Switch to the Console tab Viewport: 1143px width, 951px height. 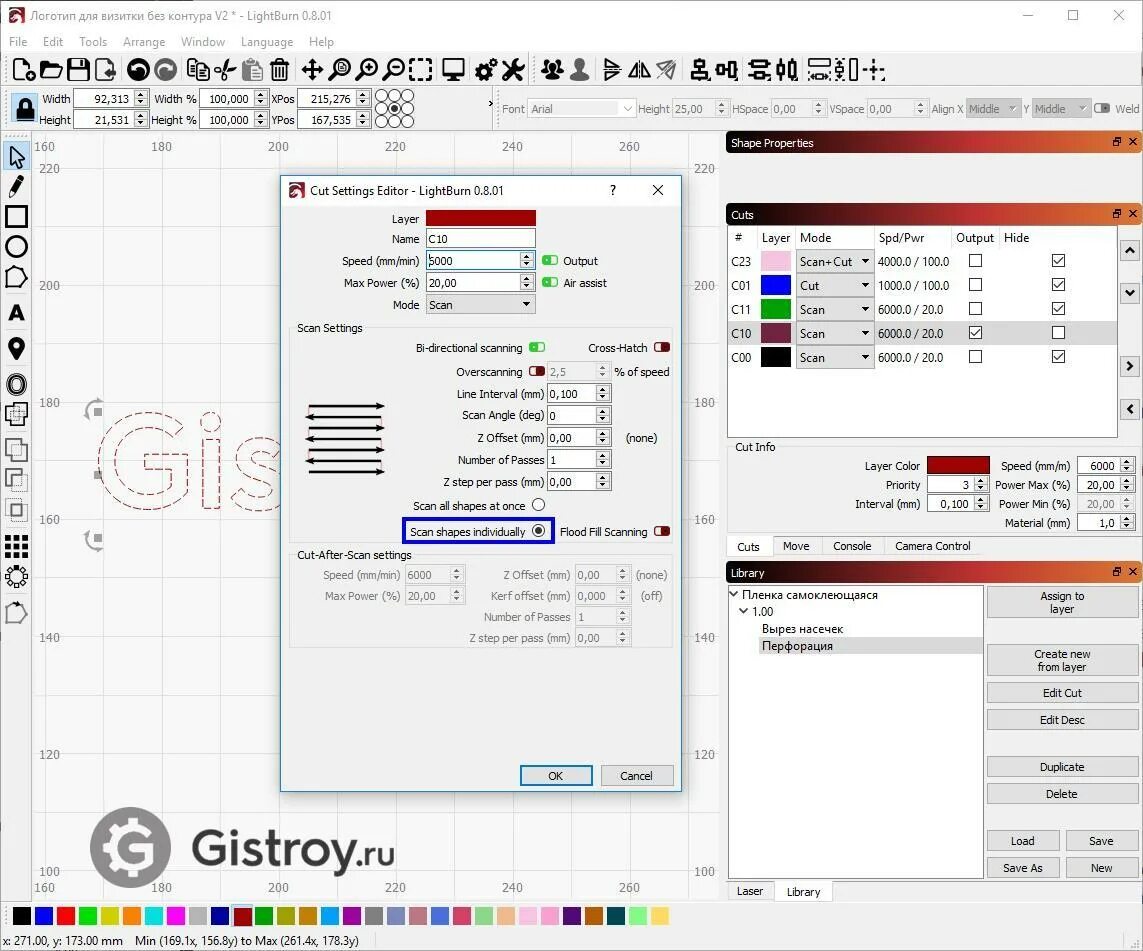click(852, 546)
